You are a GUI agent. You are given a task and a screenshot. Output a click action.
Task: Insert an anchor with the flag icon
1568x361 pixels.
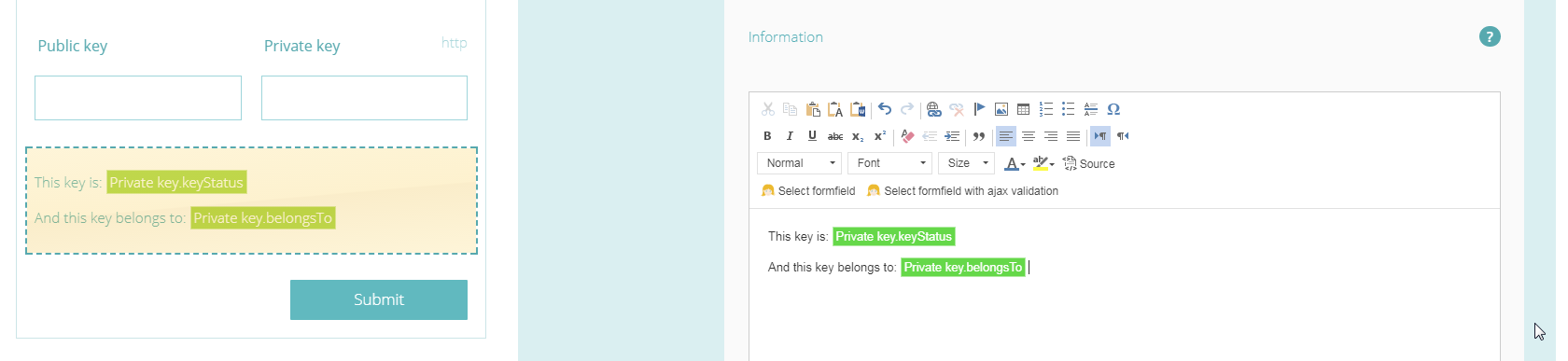pyautogui.click(x=979, y=109)
